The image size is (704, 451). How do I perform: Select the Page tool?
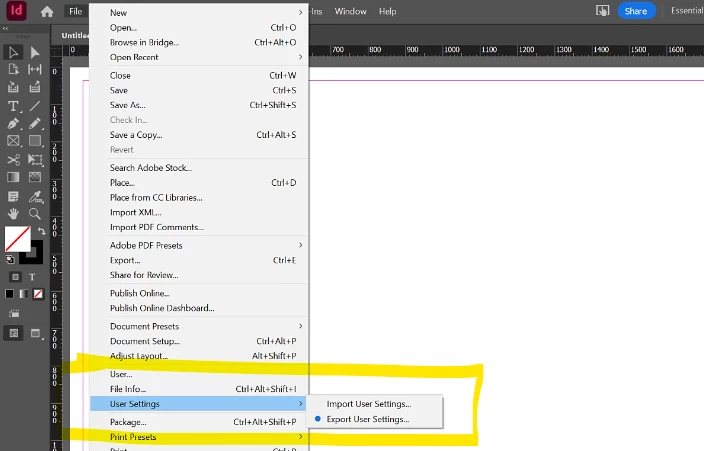pyautogui.click(x=13, y=69)
